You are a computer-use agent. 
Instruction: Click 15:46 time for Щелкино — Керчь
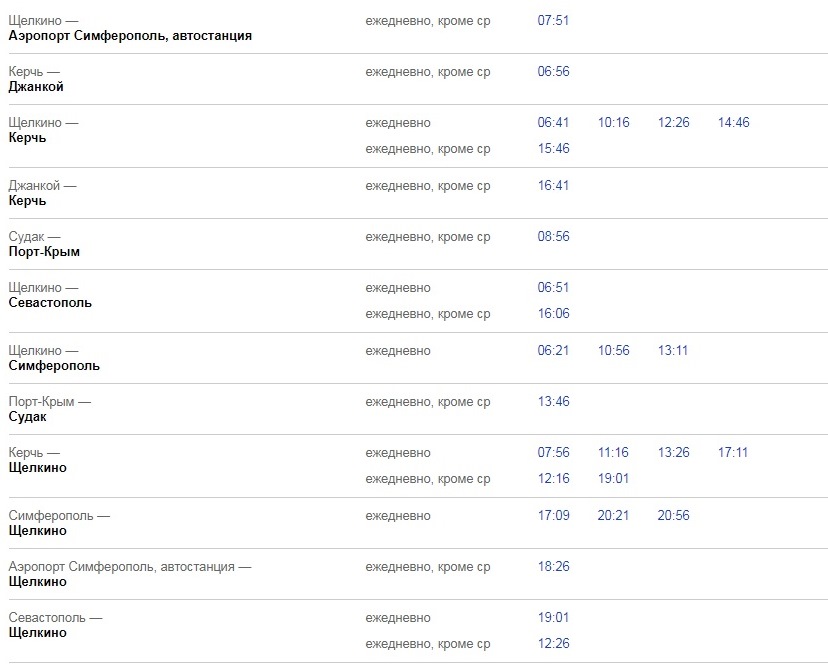coord(553,149)
